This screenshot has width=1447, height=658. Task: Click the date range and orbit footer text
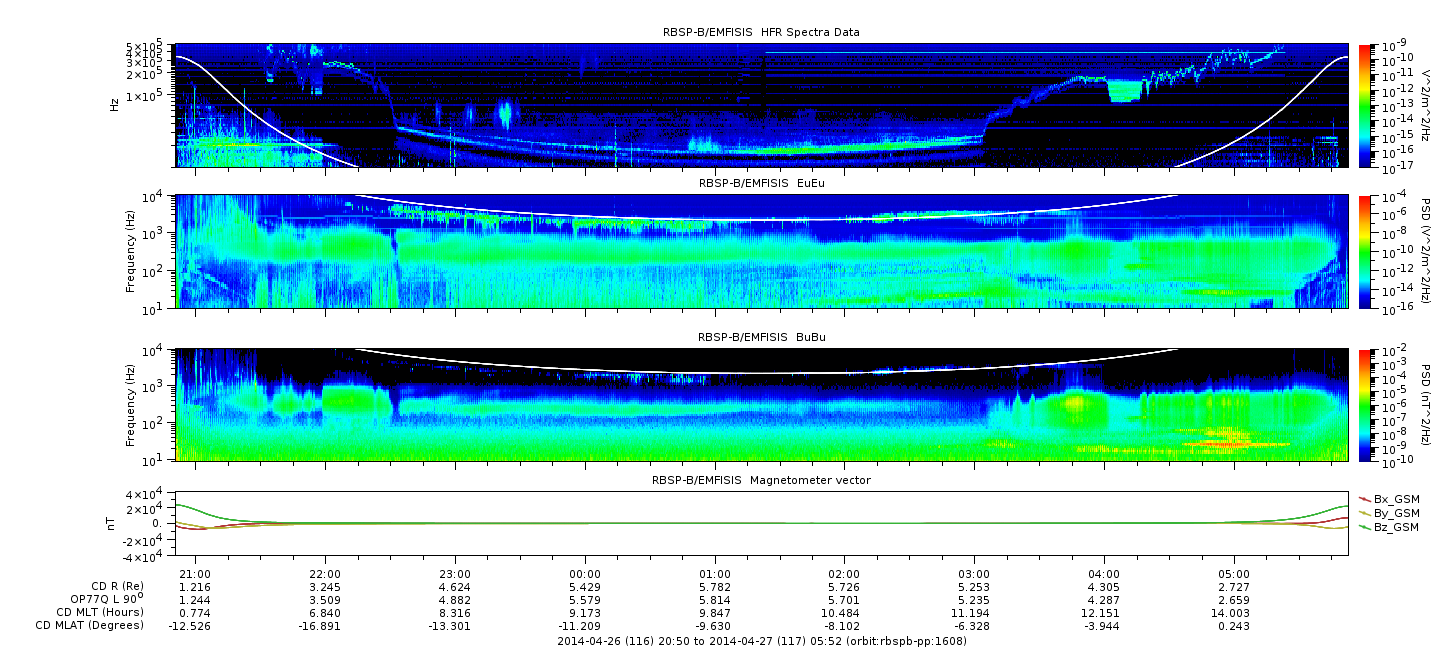click(x=761, y=641)
